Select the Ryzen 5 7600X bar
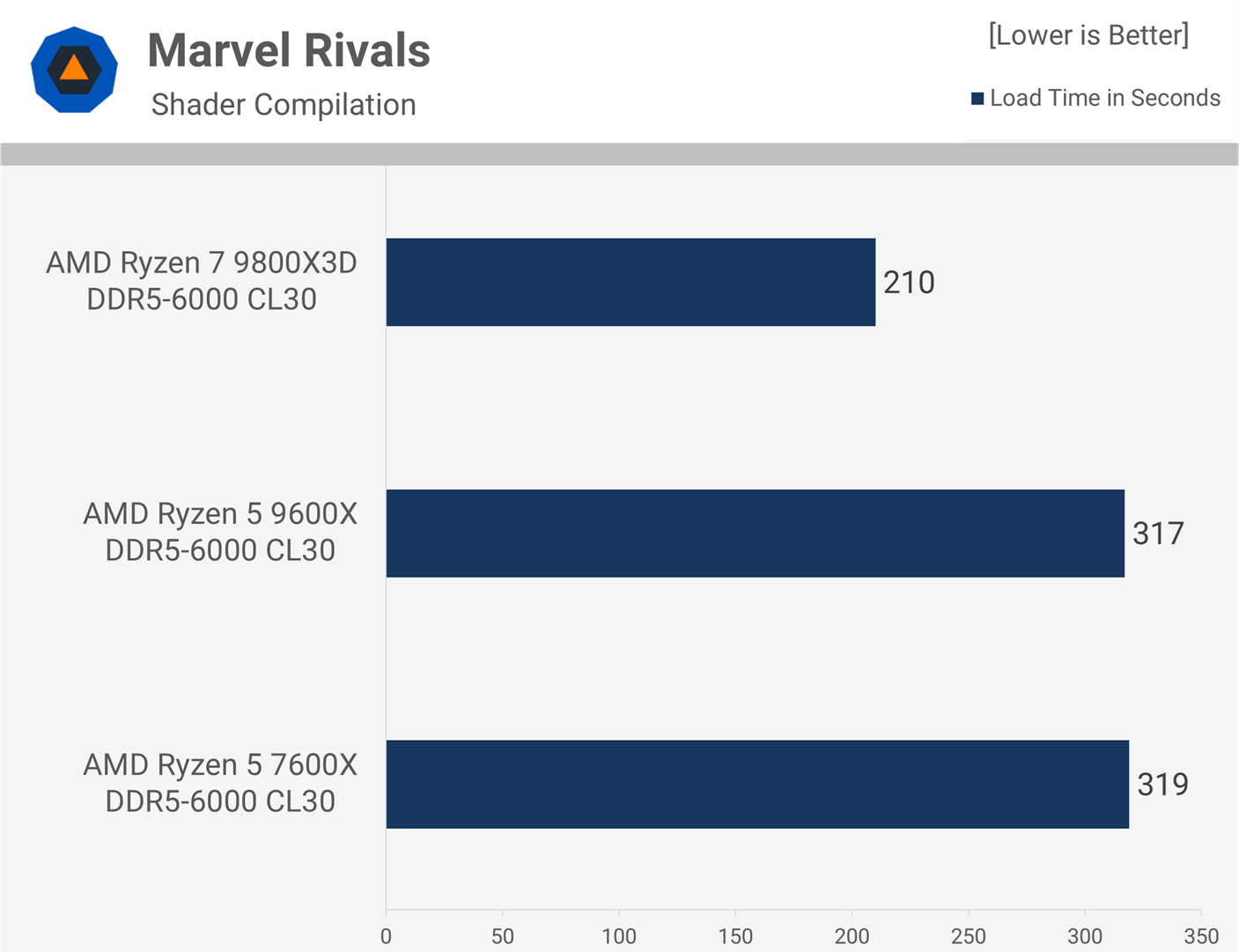This screenshot has width=1239, height=952. pos(757,784)
